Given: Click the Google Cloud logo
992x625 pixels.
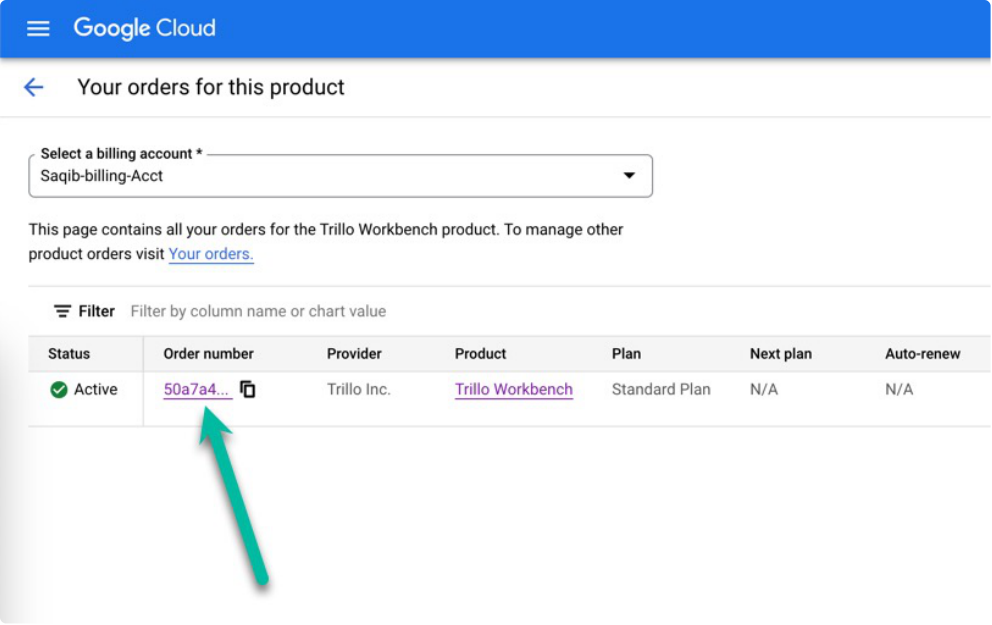Looking at the screenshot, I should coord(144,28).
